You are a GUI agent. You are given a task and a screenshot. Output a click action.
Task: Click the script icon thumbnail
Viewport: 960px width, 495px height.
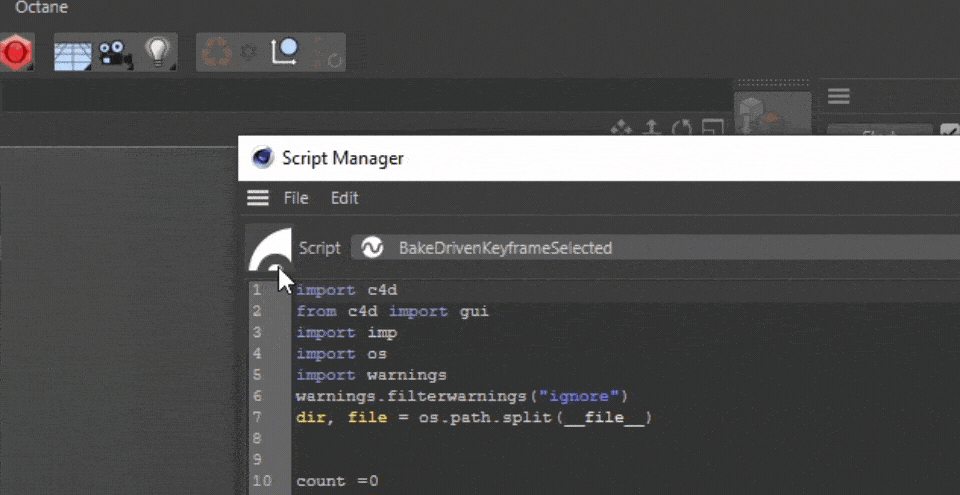269,248
